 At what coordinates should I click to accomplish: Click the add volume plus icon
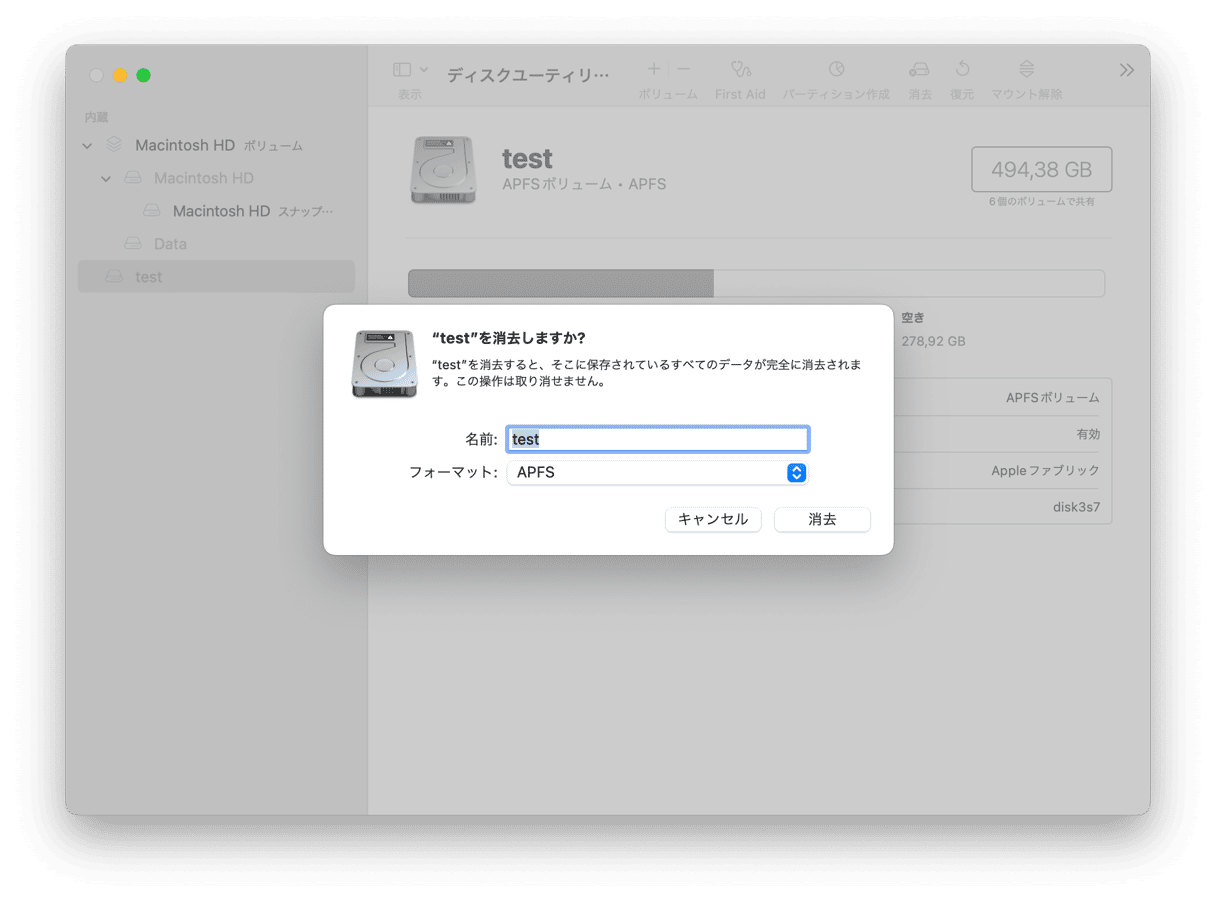[x=654, y=69]
